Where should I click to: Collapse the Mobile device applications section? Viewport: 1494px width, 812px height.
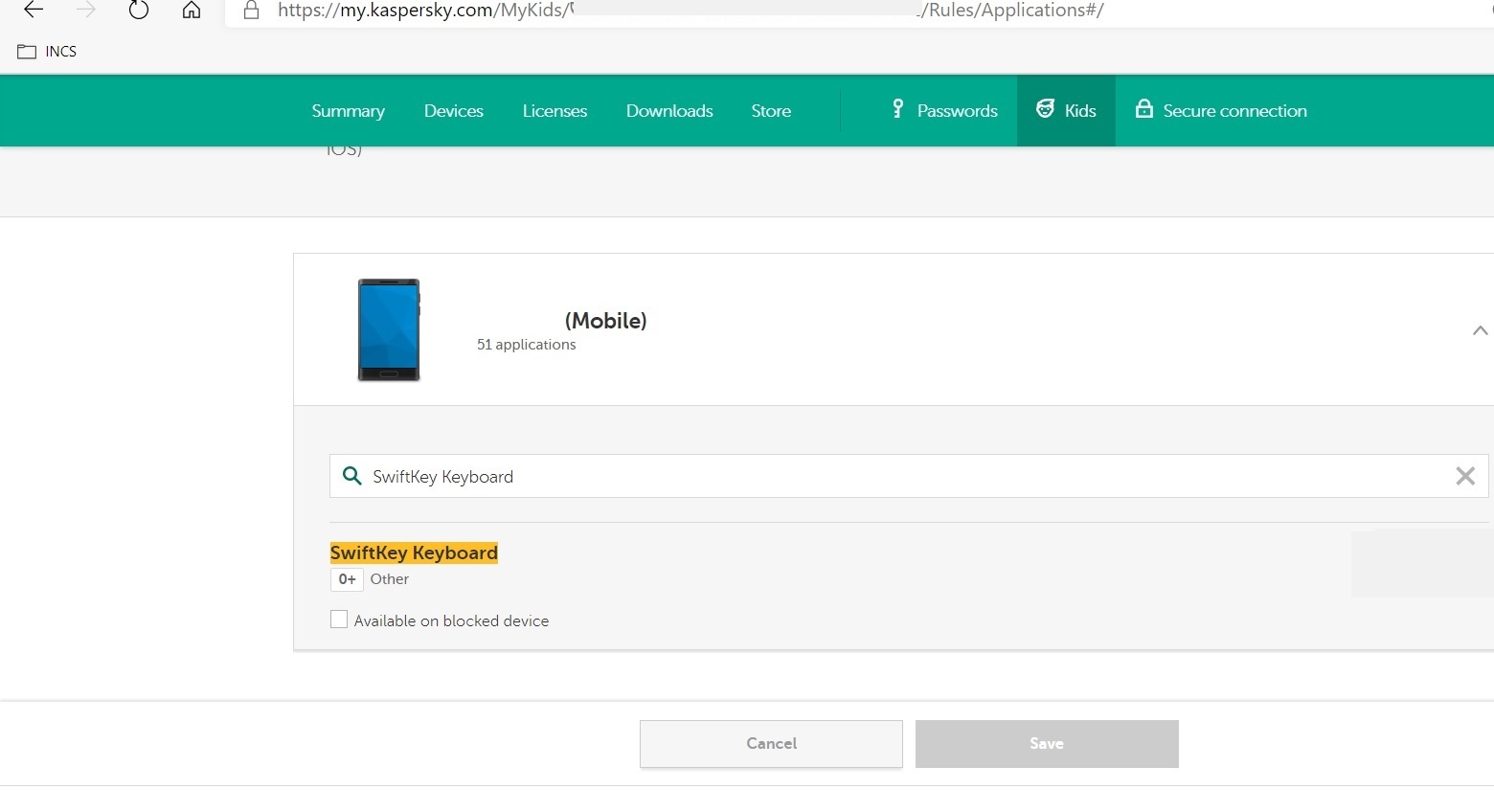(x=1480, y=330)
